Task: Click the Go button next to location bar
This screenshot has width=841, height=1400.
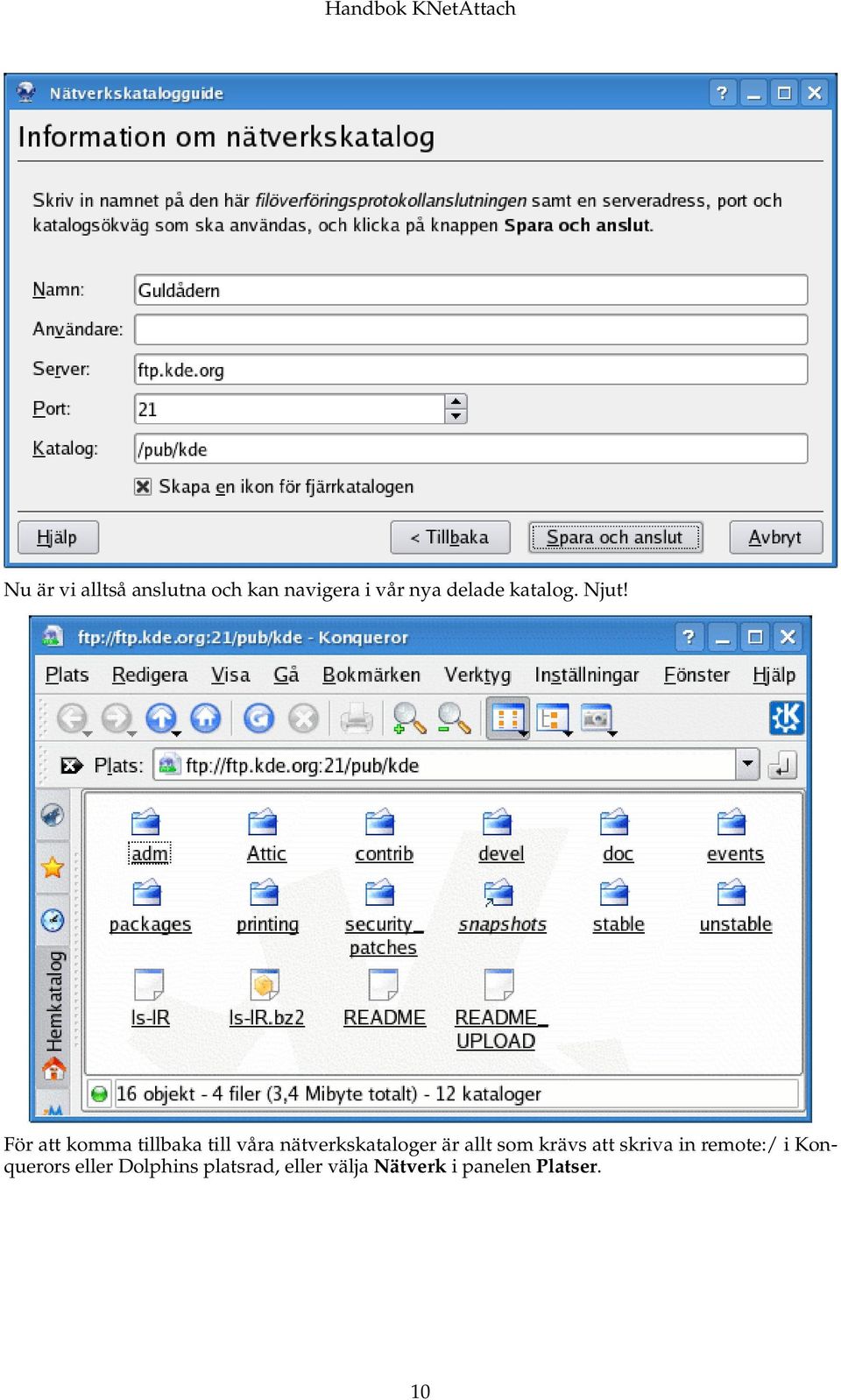Action: (781, 766)
